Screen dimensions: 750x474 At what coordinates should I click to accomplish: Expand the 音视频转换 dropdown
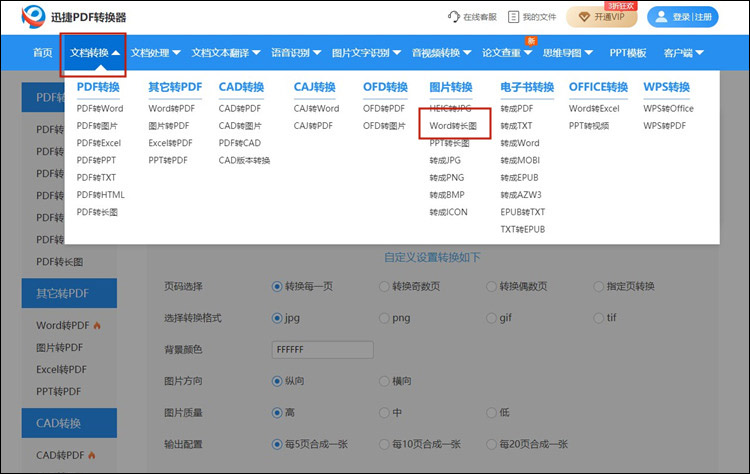[441, 53]
